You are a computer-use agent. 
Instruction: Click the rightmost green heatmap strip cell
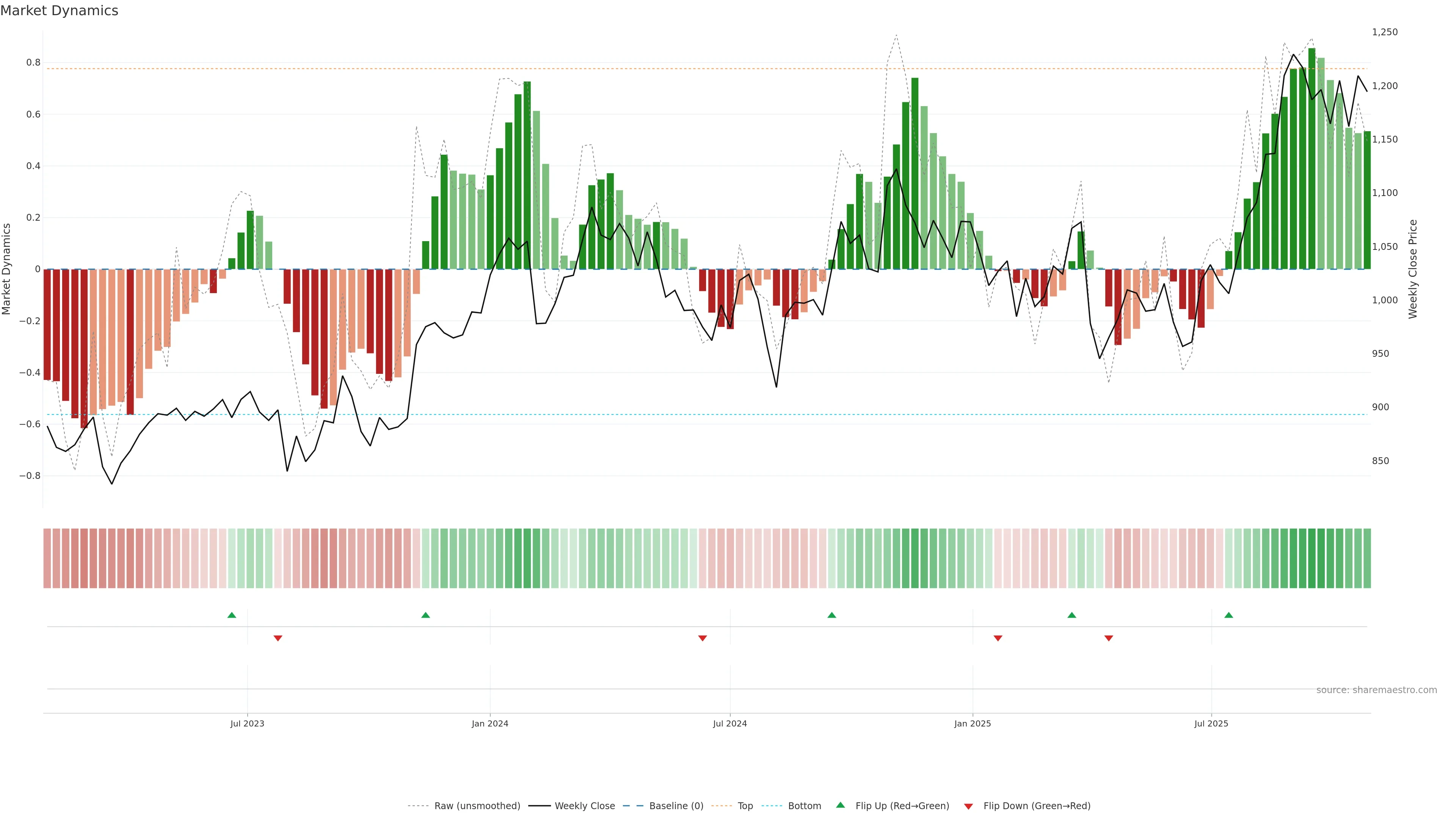tap(1367, 559)
